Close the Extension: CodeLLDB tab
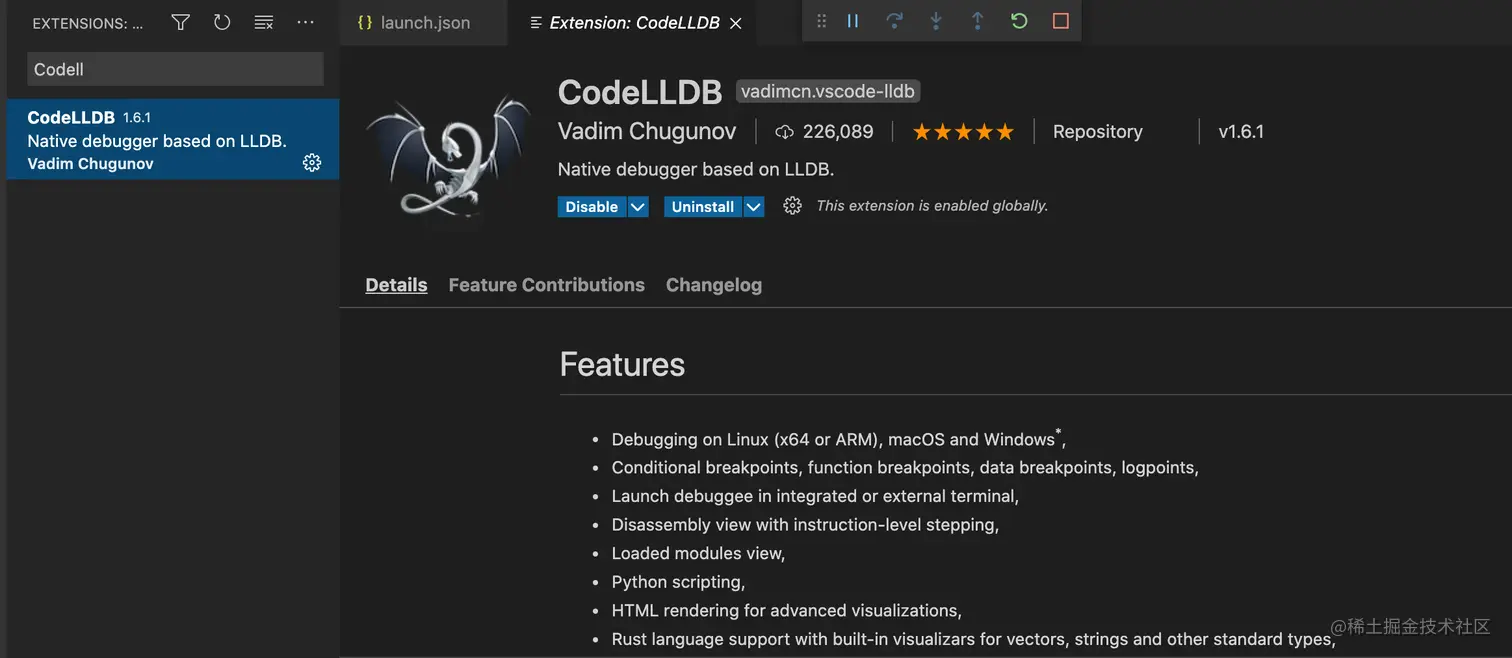Screen dimensions: 1512x658 coord(736,23)
